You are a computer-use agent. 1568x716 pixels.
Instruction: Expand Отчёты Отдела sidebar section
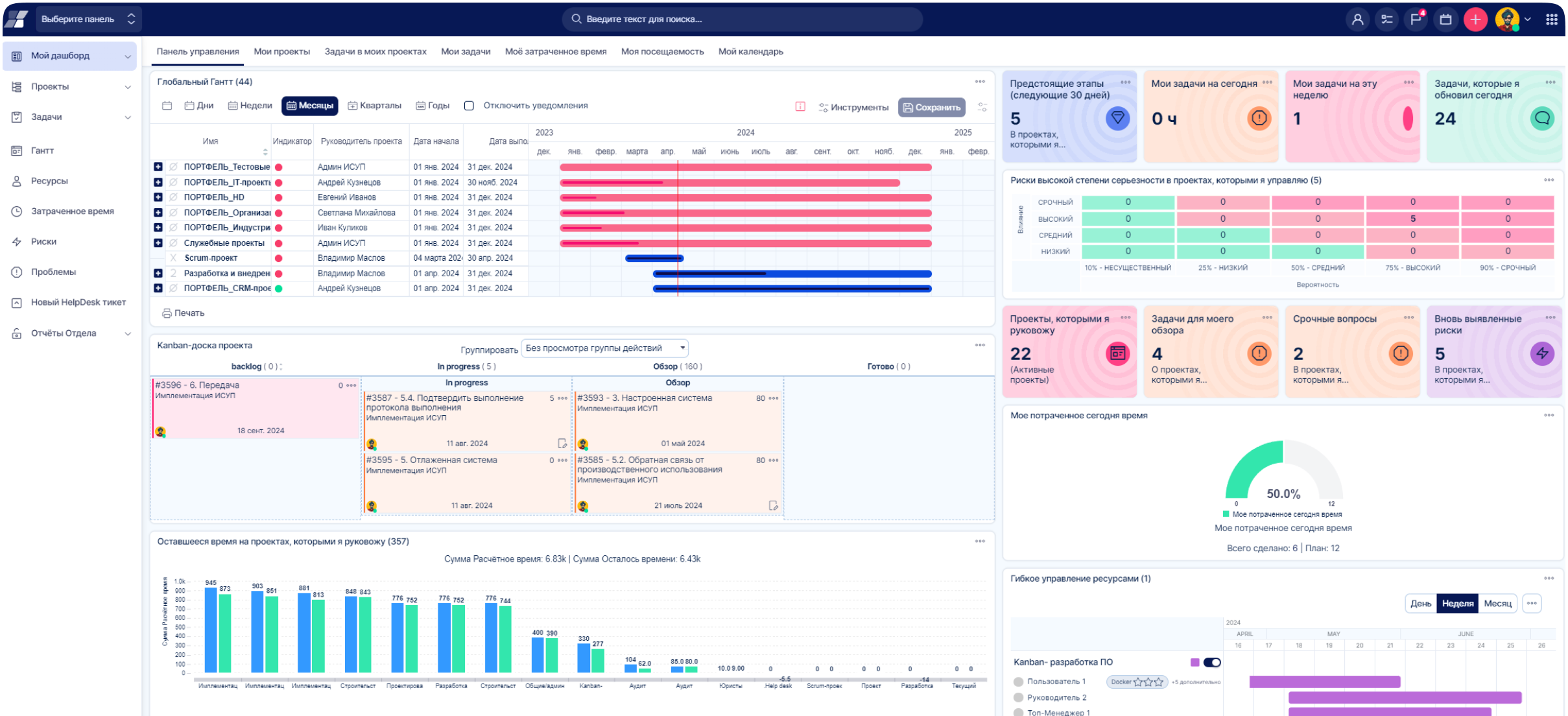click(x=128, y=333)
